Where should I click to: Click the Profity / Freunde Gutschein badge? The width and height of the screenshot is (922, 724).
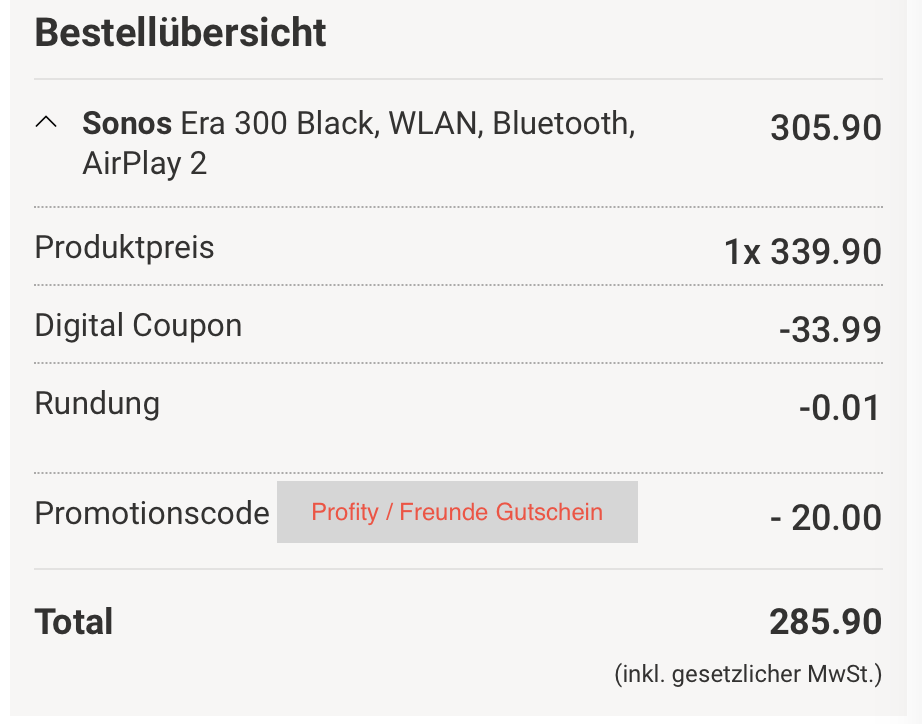(457, 513)
